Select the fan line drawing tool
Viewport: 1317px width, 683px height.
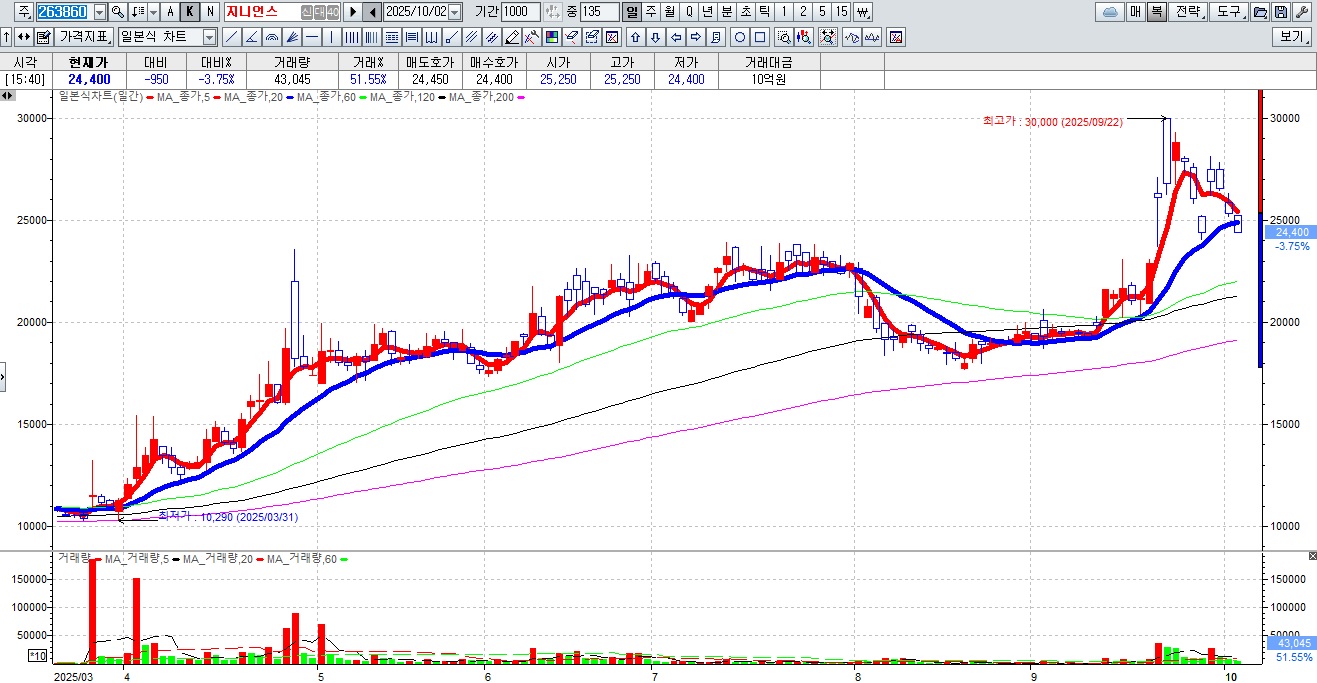click(x=291, y=37)
